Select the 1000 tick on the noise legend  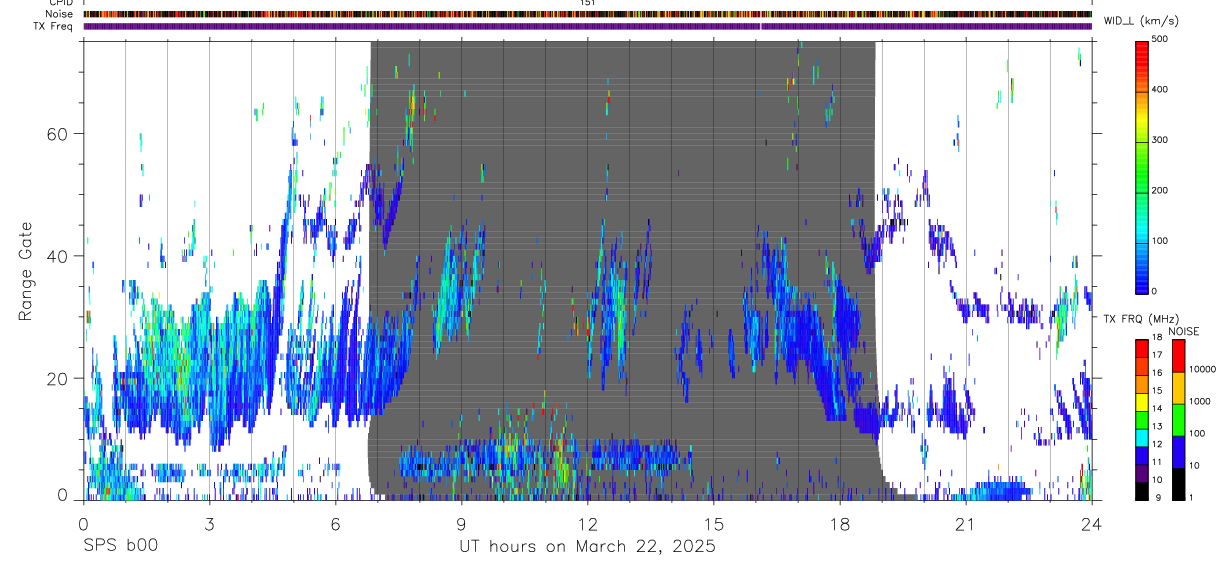point(1200,402)
